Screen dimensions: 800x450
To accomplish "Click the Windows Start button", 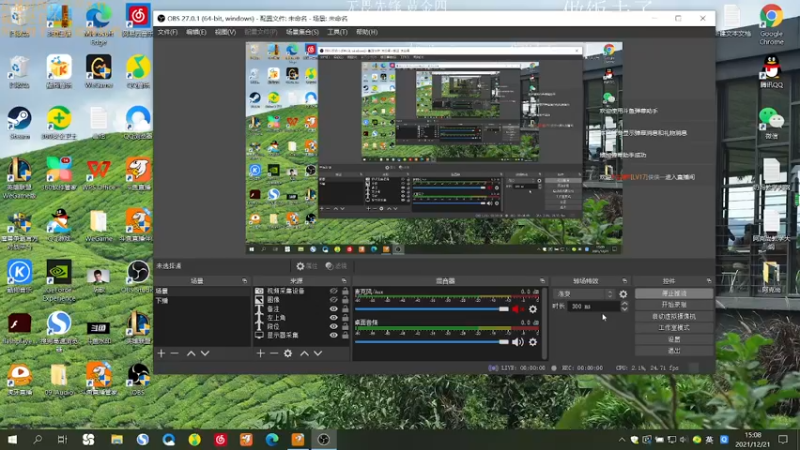I will pyautogui.click(x=12, y=439).
